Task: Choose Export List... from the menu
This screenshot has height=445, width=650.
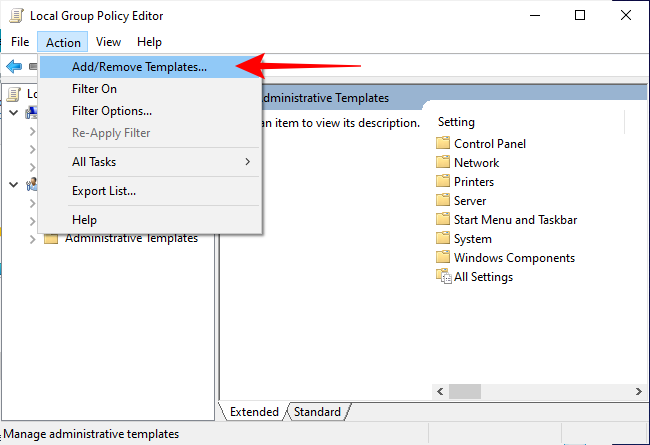Action: (x=151, y=191)
